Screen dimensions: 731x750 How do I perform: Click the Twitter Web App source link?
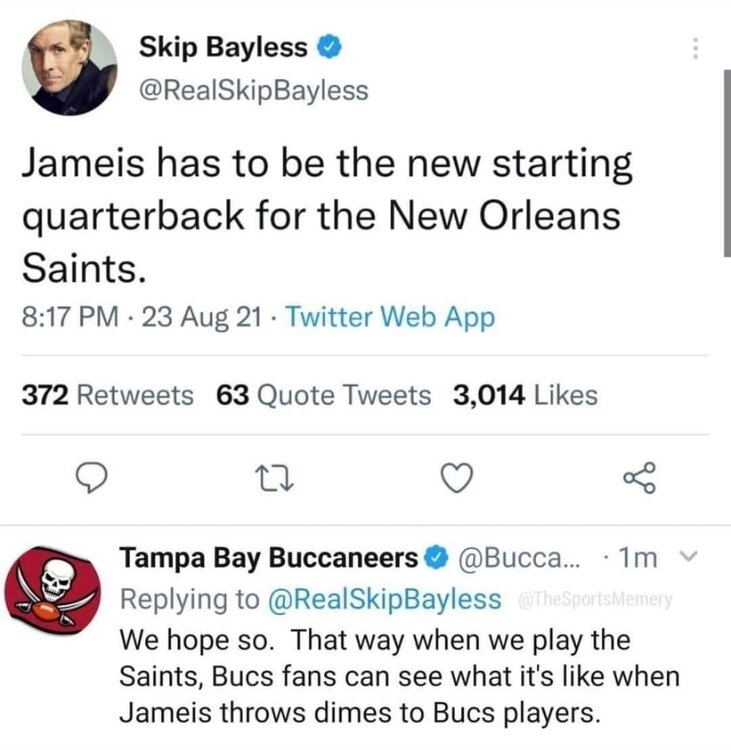point(391,318)
